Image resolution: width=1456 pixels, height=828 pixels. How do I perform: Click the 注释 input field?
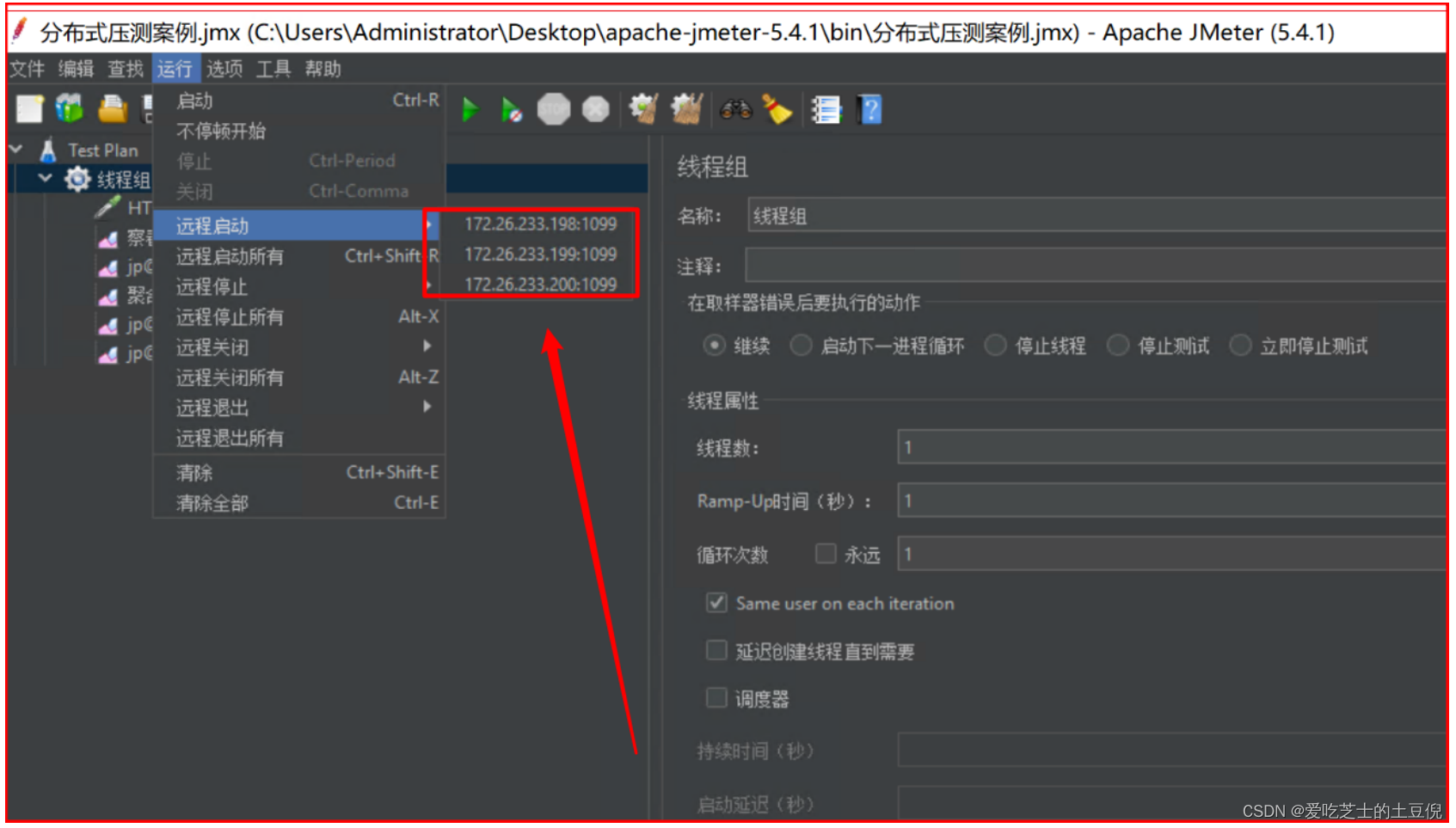coord(1097,265)
